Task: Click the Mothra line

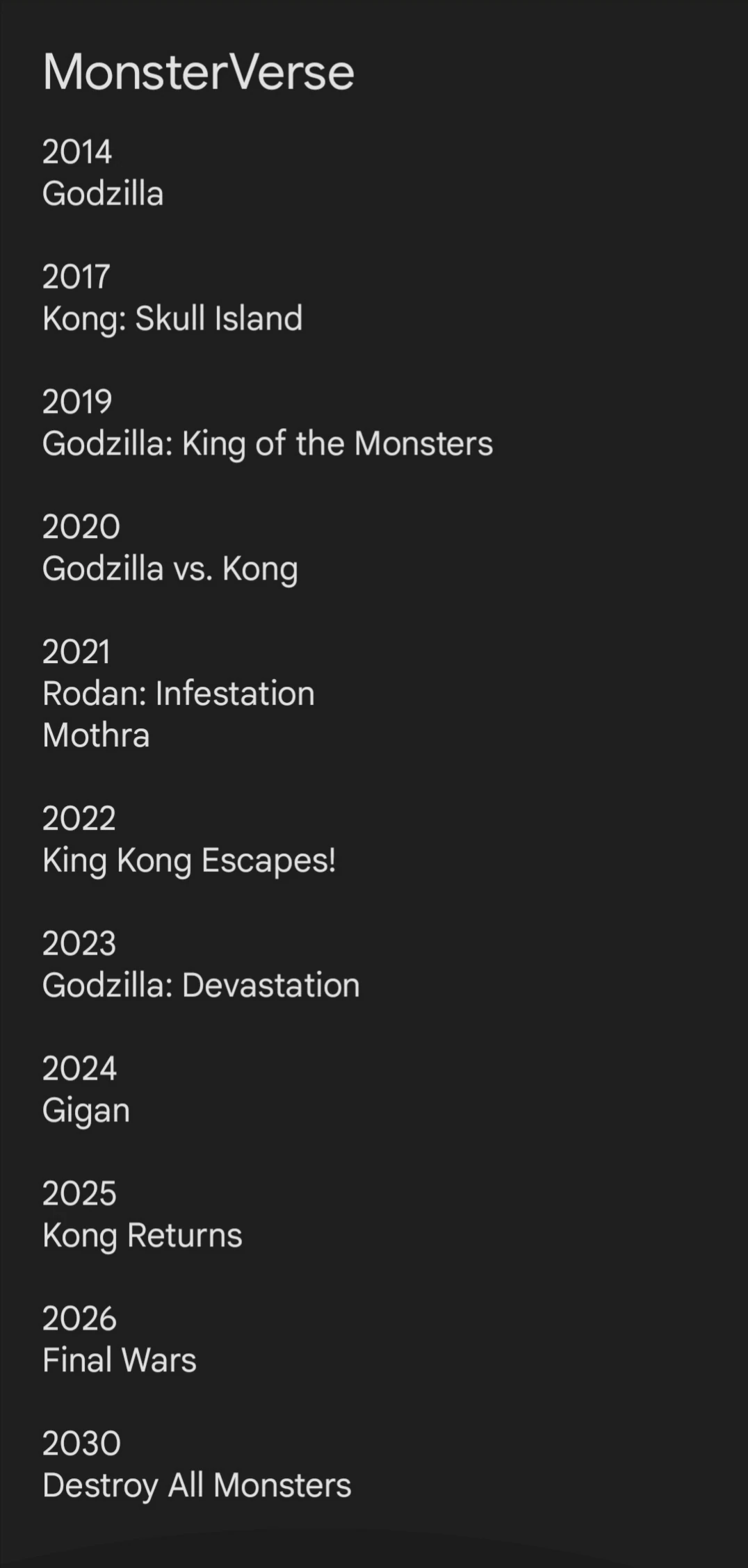Action: (96, 735)
